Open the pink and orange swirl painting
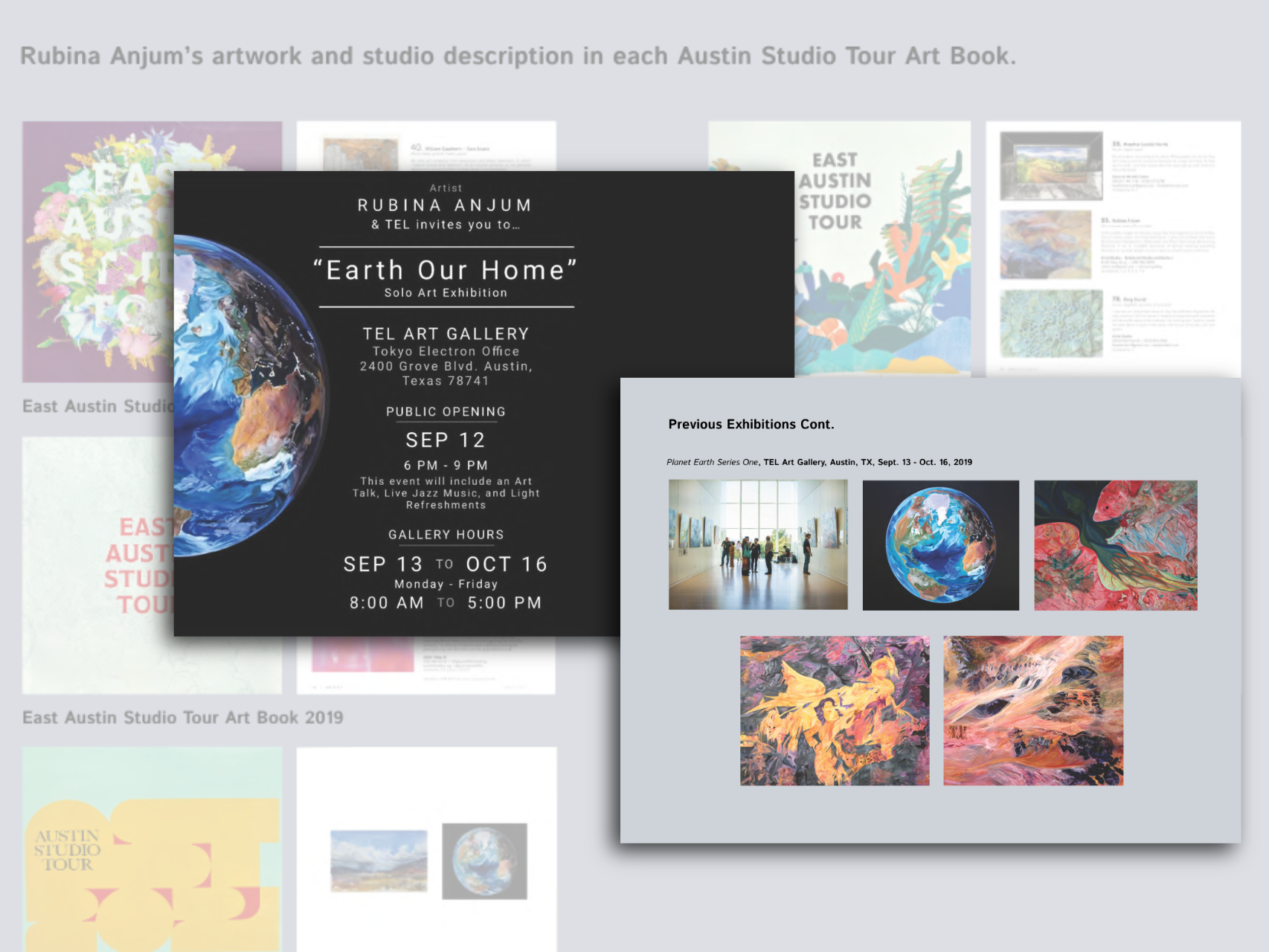 click(1033, 711)
